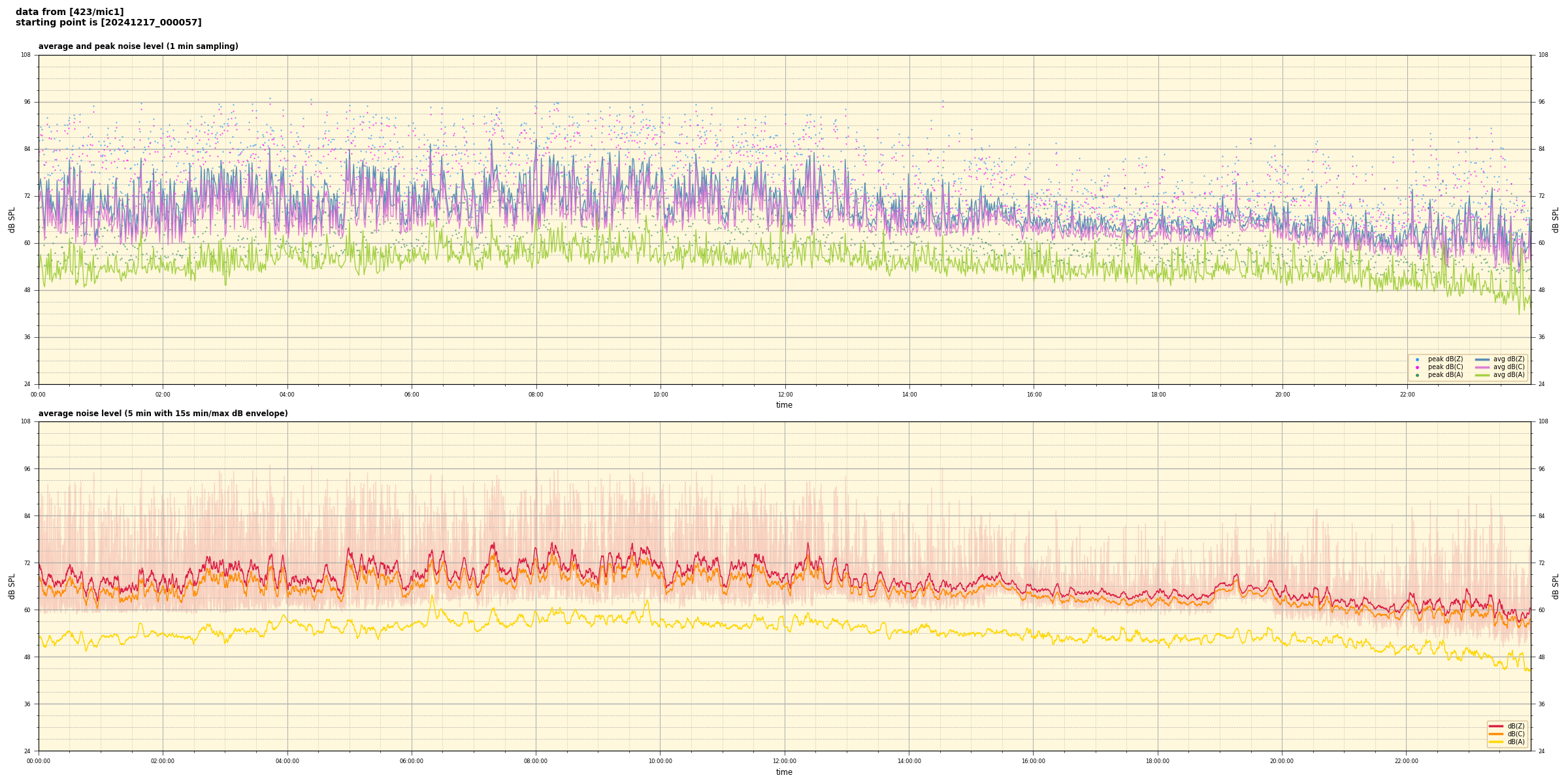Image resolution: width=1568 pixels, height=784 pixels.
Task: Click the 12:00 tick label on the top chart
Action: click(x=785, y=395)
